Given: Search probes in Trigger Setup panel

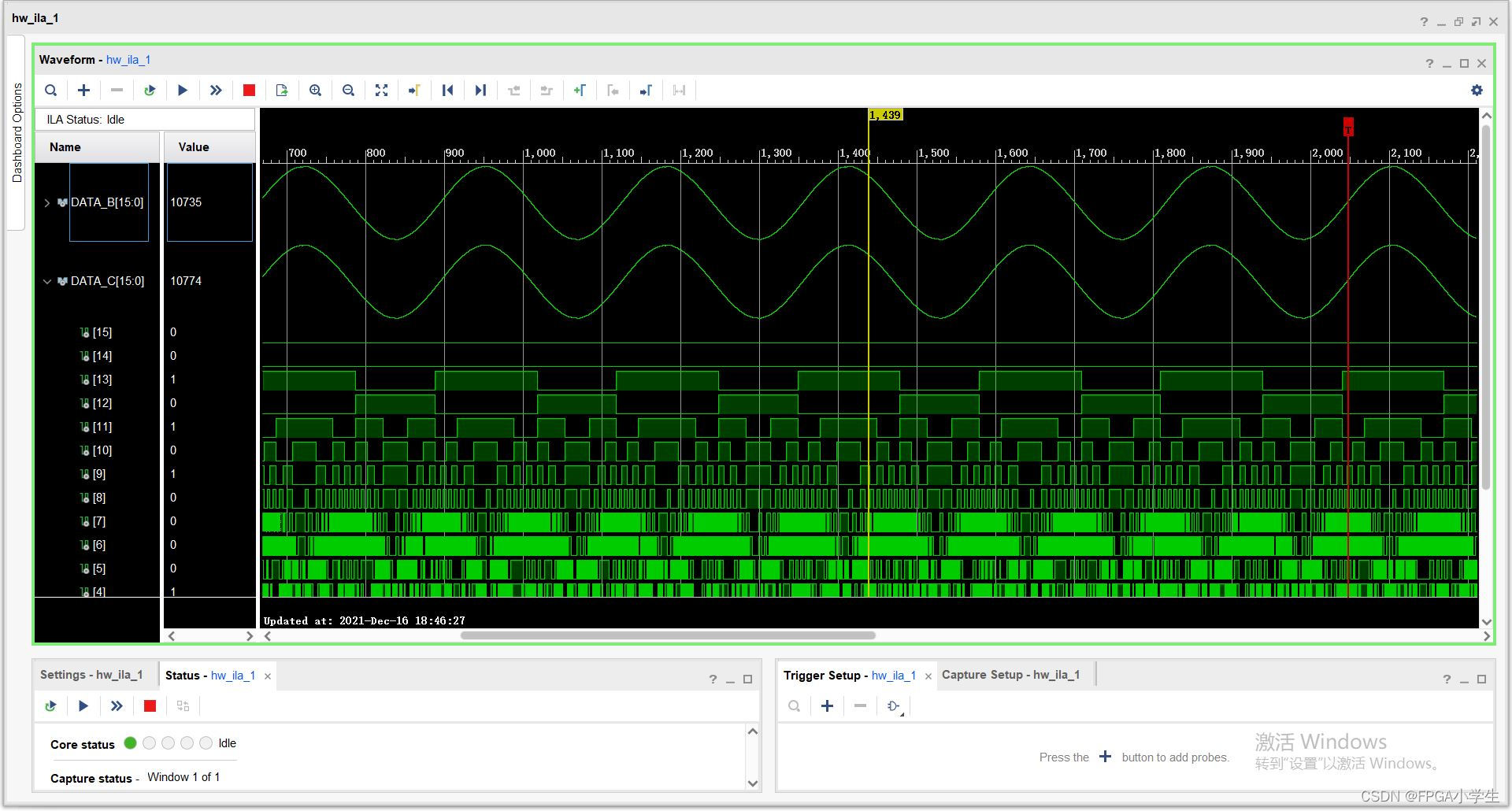Looking at the screenshot, I should point(794,706).
